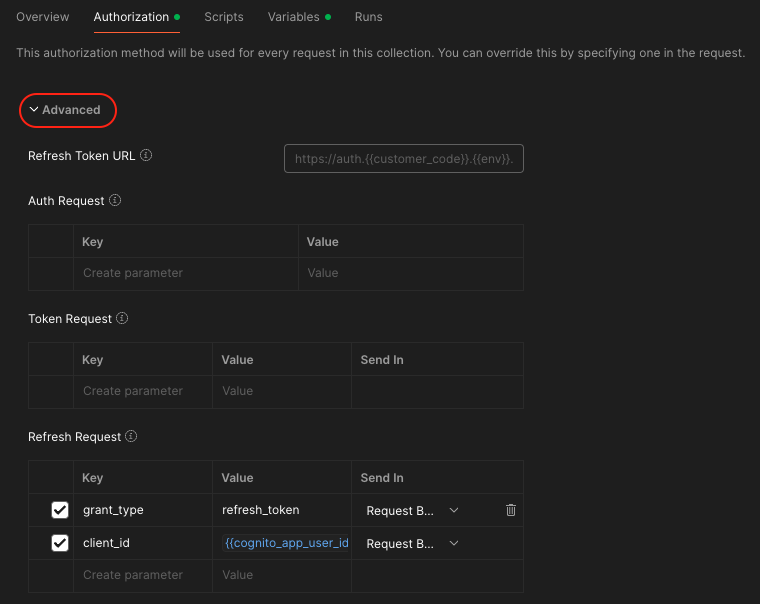Viewport: 760px width, 604px height.
Task: Show info tooltip for Token Request
Action: [x=122, y=318]
